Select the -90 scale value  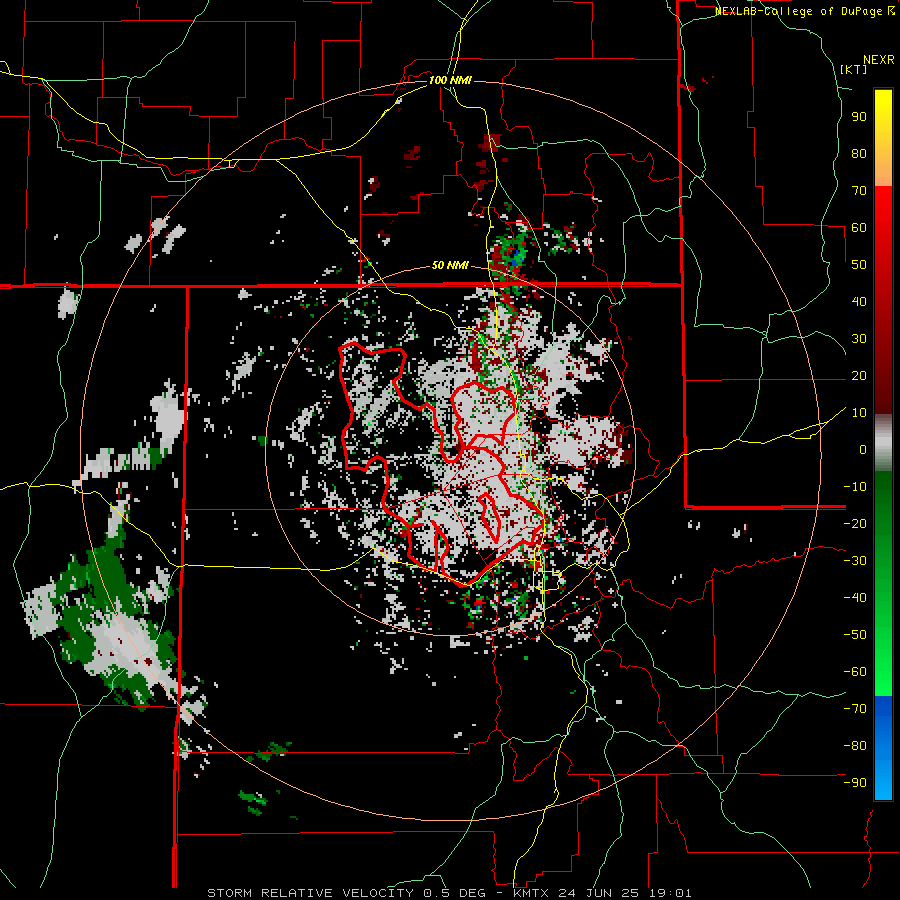click(855, 783)
